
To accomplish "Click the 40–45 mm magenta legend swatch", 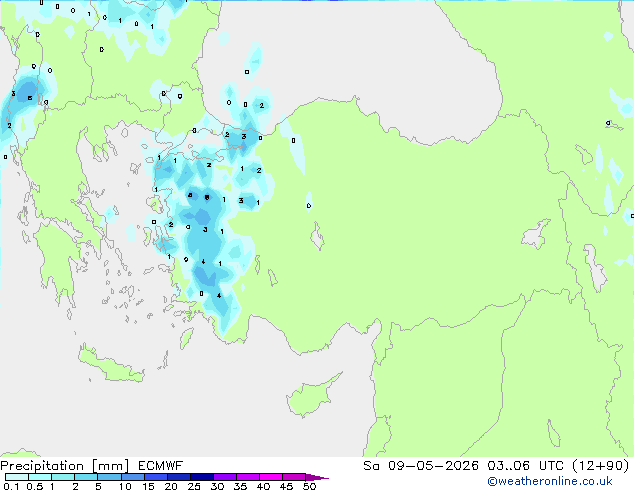I will pos(271,477).
